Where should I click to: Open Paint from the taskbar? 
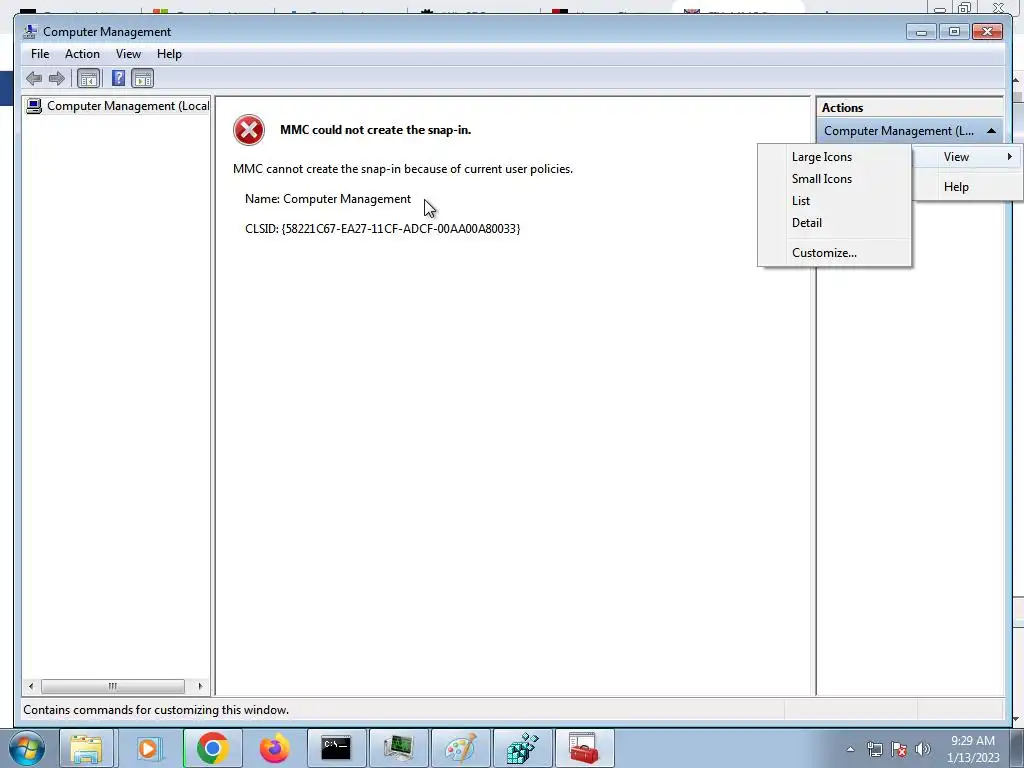pos(460,748)
